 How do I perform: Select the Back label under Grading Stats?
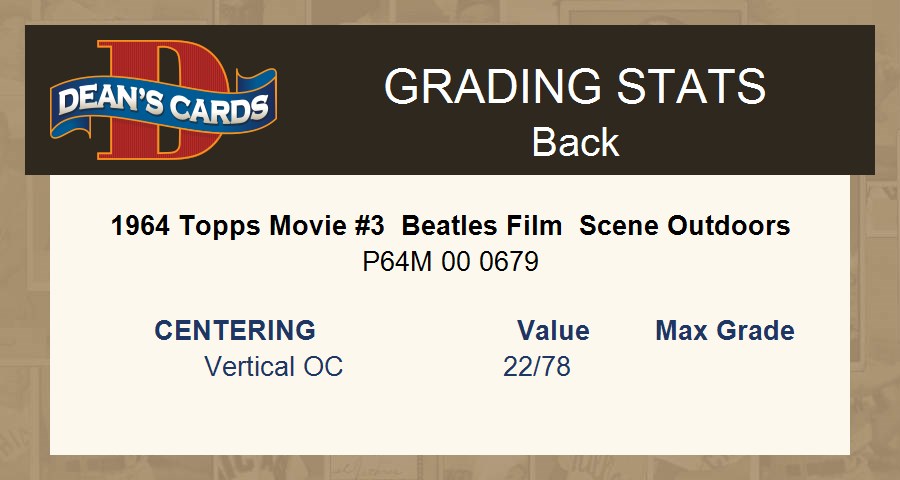575,142
